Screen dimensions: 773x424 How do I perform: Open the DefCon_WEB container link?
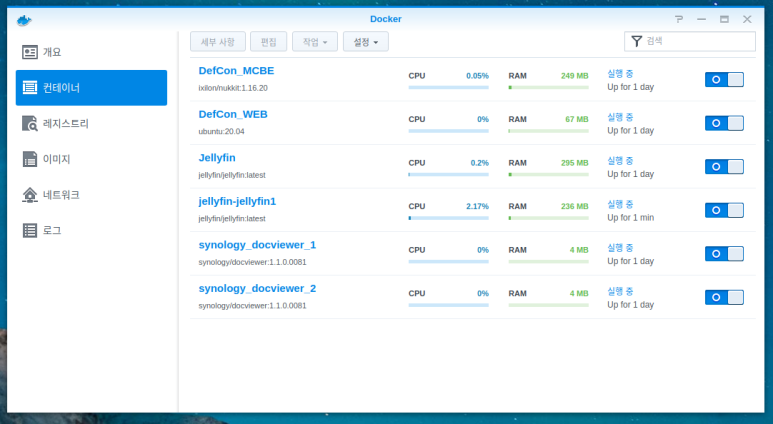tap(233, 114)
